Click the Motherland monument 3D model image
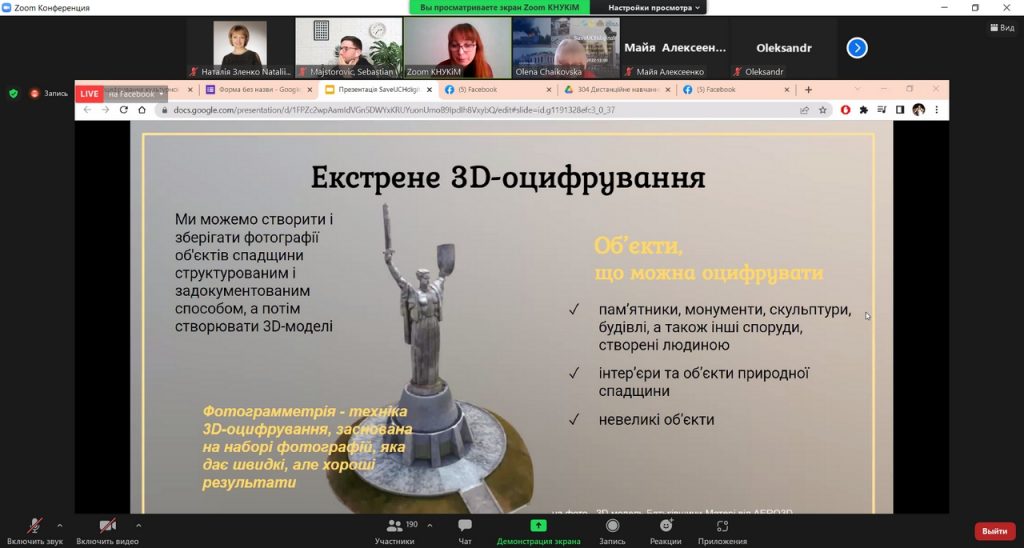The width and height of the screenshot is (1024, 548). coord(431,359)
